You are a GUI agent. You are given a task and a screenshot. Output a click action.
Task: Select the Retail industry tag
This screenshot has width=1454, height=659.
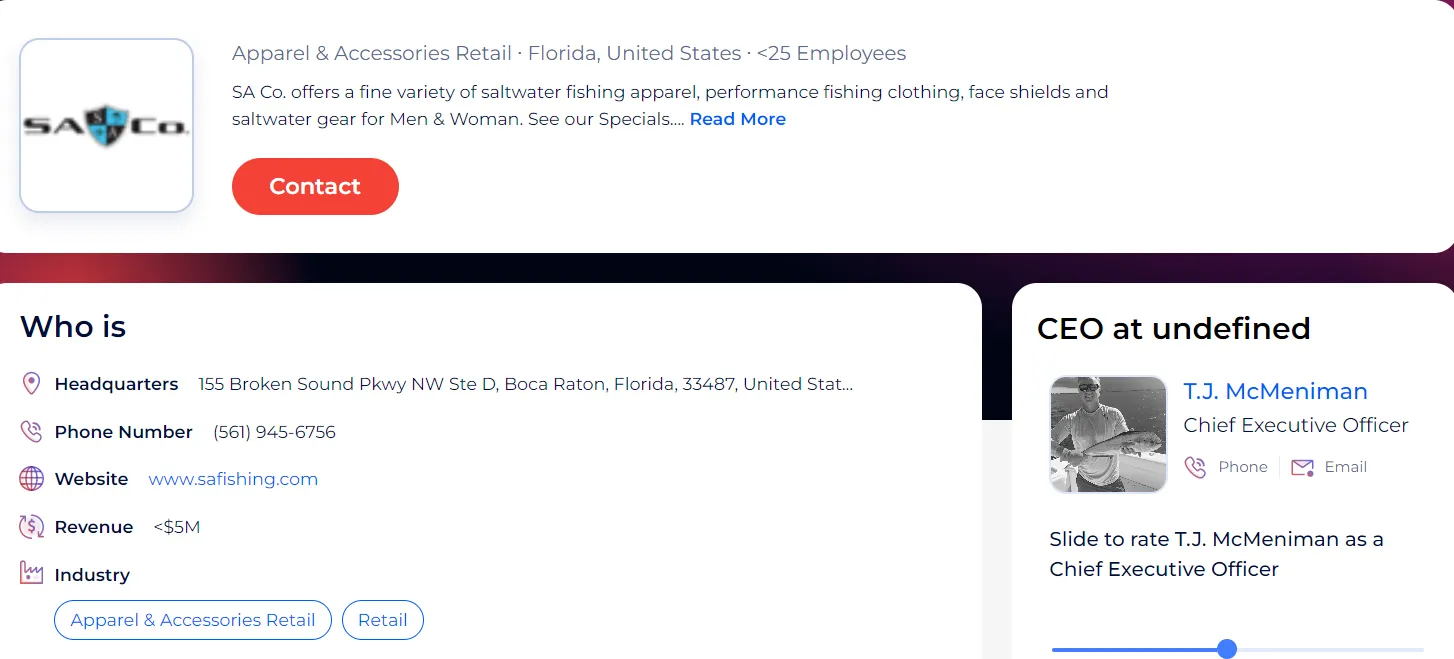[382, 620]
